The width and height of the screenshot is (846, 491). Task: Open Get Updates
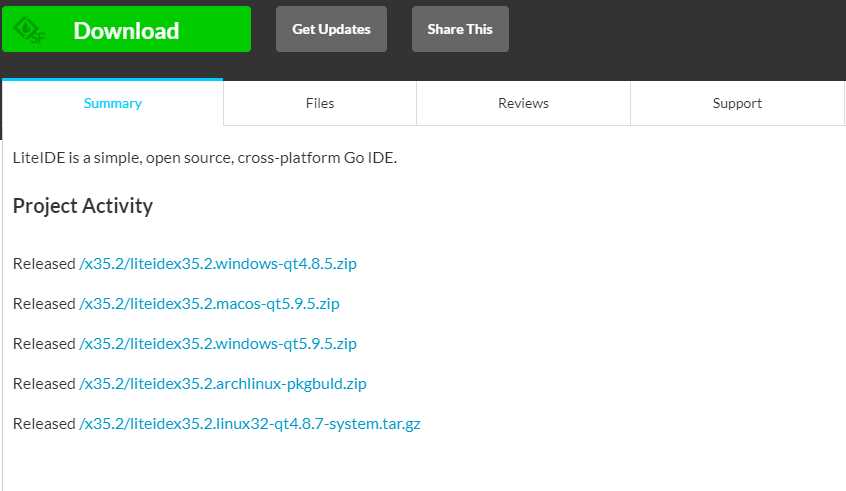(331, 29)
